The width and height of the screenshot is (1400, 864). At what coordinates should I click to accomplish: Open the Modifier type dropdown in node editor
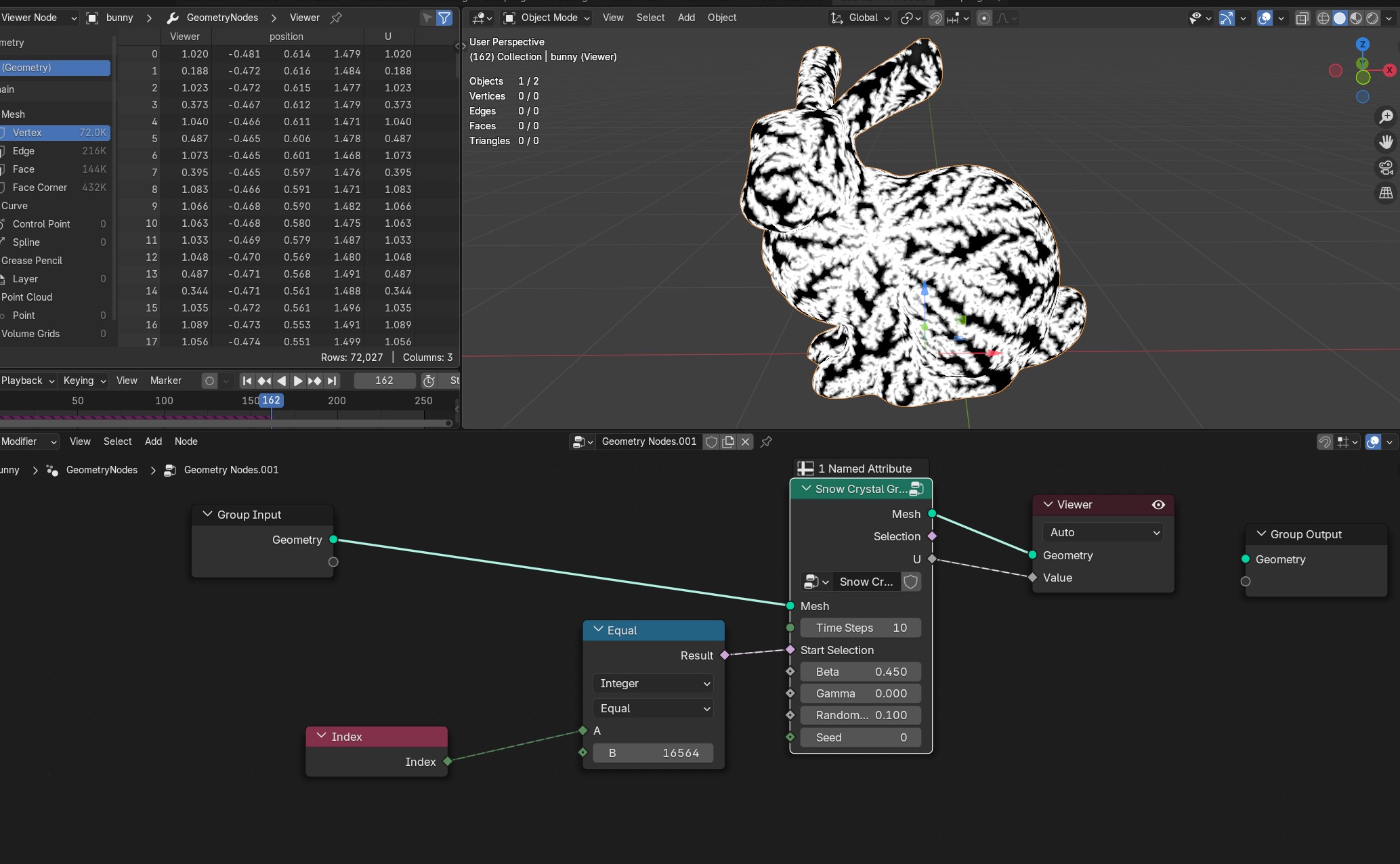pos(29,441)
